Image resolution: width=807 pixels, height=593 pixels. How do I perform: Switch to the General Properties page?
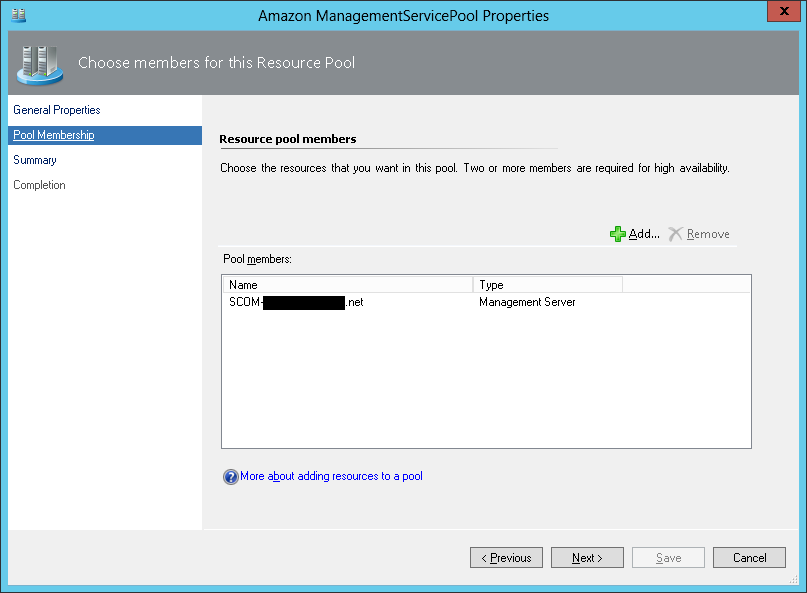57,110
